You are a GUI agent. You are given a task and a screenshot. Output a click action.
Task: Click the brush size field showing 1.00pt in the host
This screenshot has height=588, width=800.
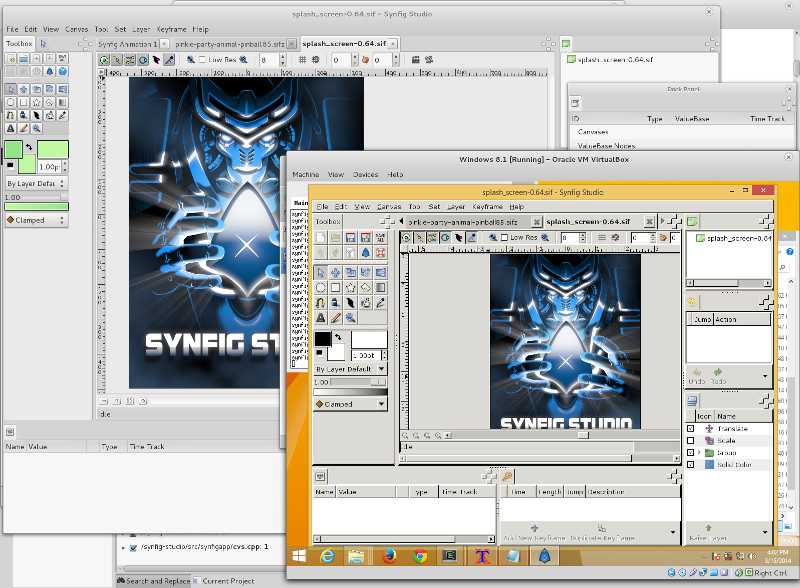point(49,166)
